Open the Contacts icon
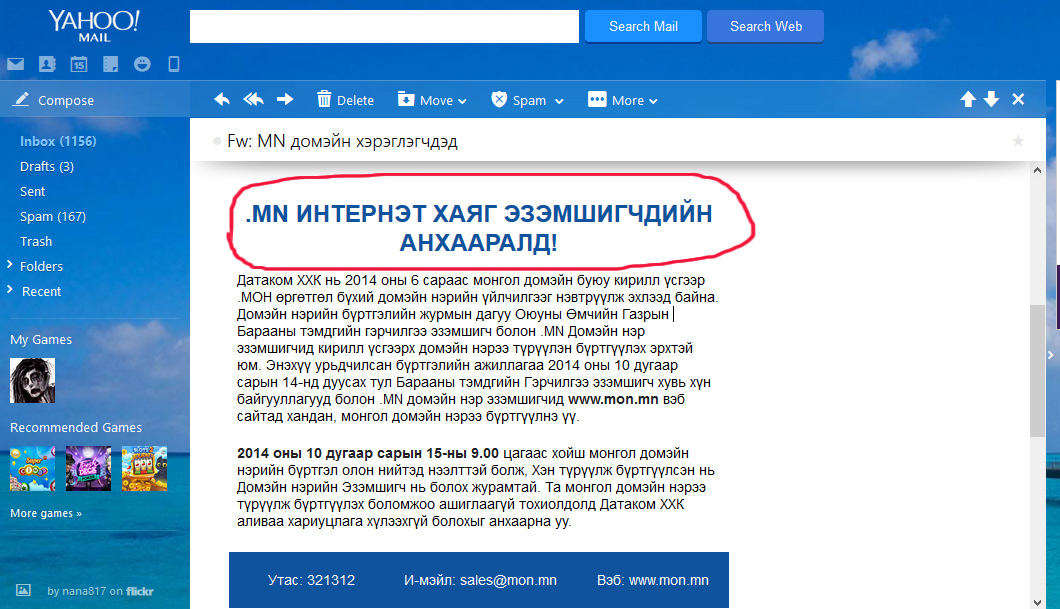Image resolution: width=1060 pixels, height=609 pixels. [47, 64]
